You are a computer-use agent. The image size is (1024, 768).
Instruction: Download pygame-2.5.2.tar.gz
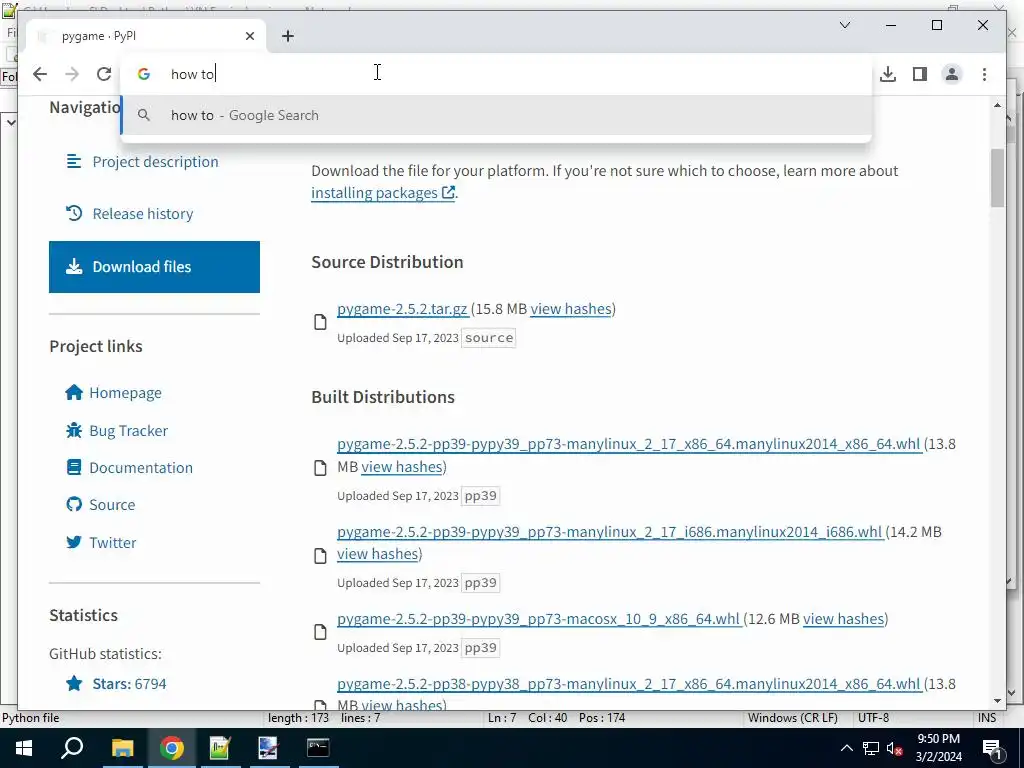(402, 309)
